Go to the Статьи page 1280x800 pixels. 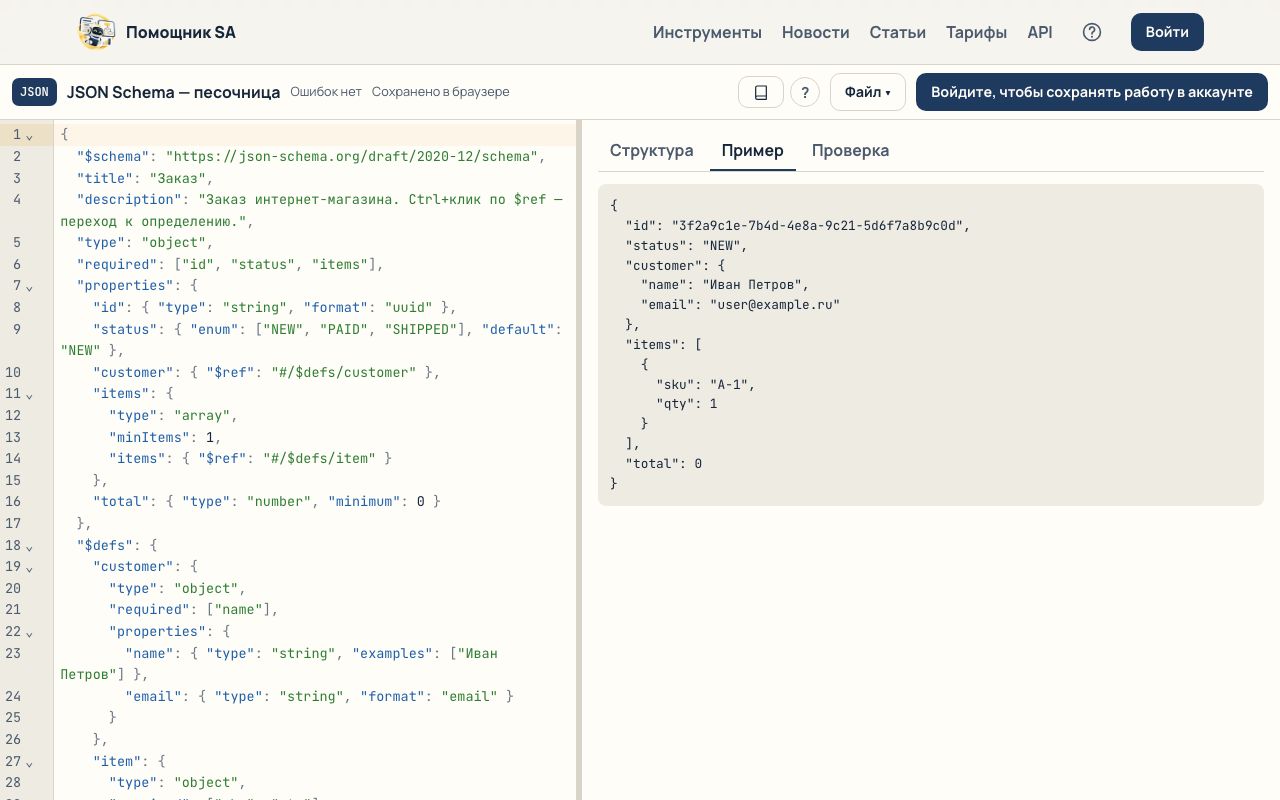coord(898,32)
